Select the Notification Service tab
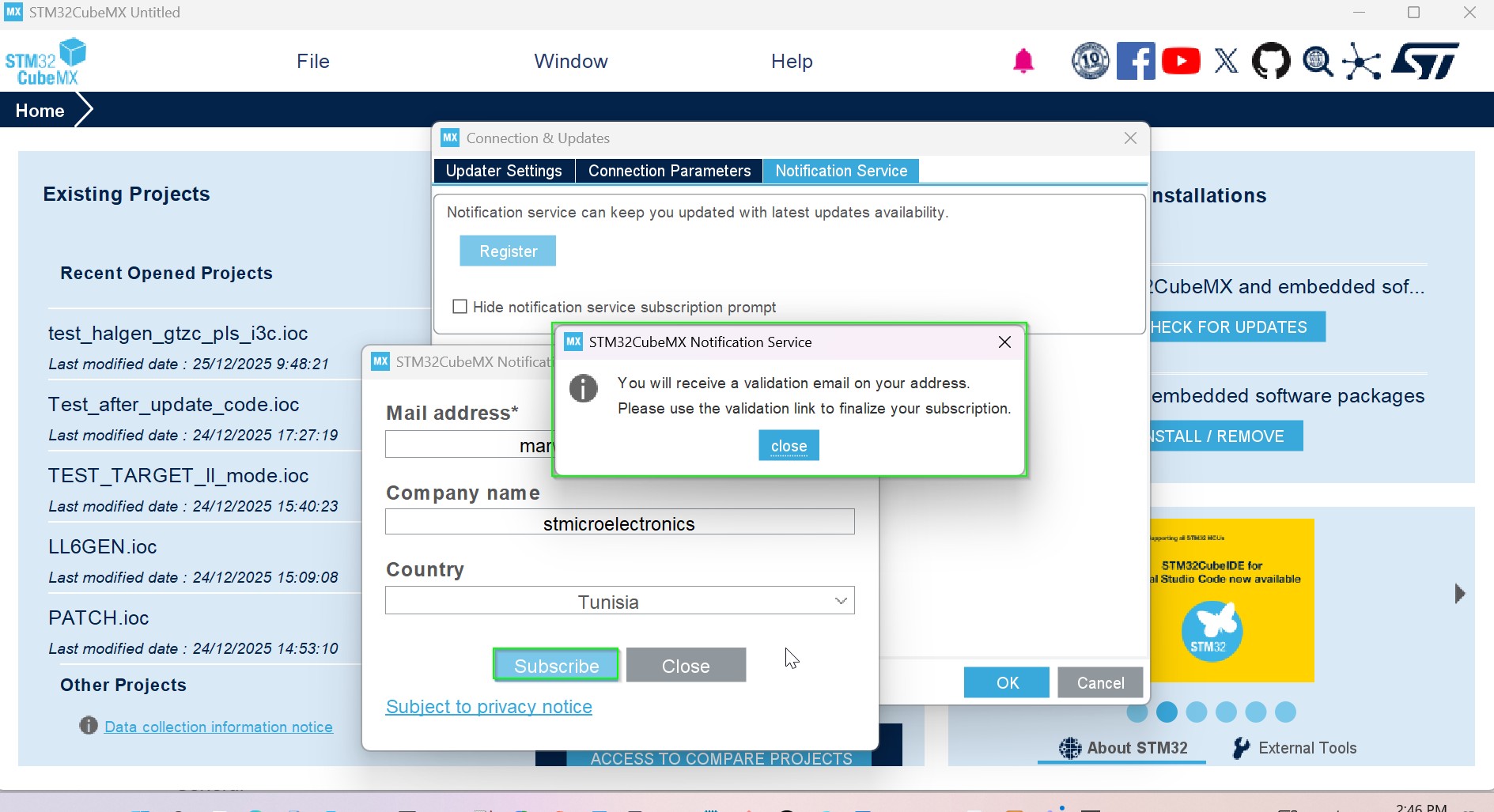Viewport: 1494px width, 812px height. click(x=841, y=171)
